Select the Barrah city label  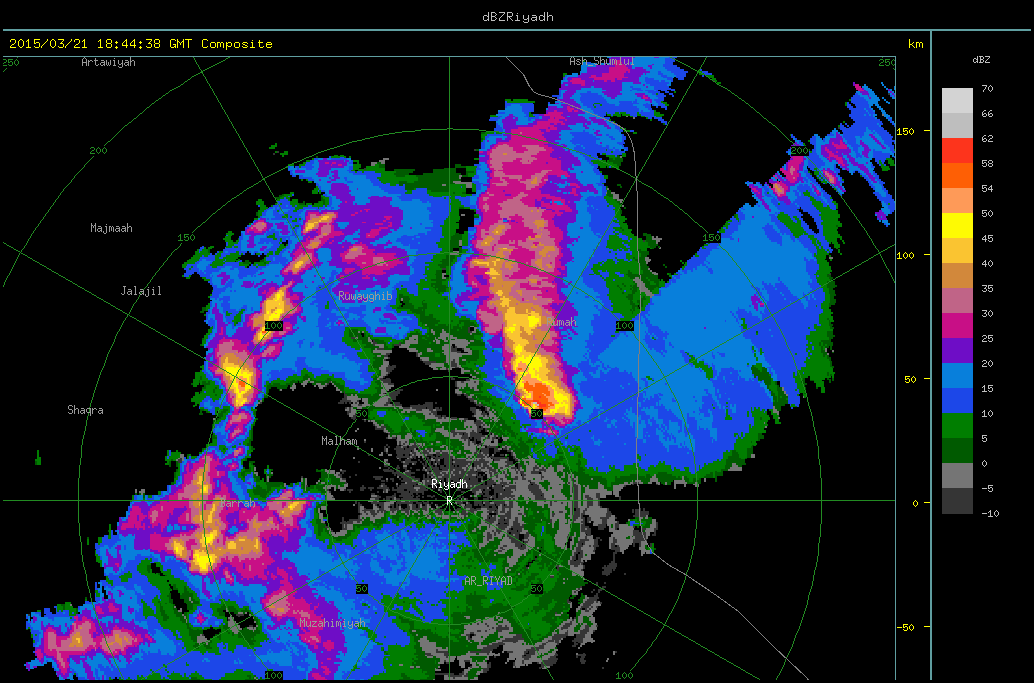pyautogui.click(x=237, y=504)
